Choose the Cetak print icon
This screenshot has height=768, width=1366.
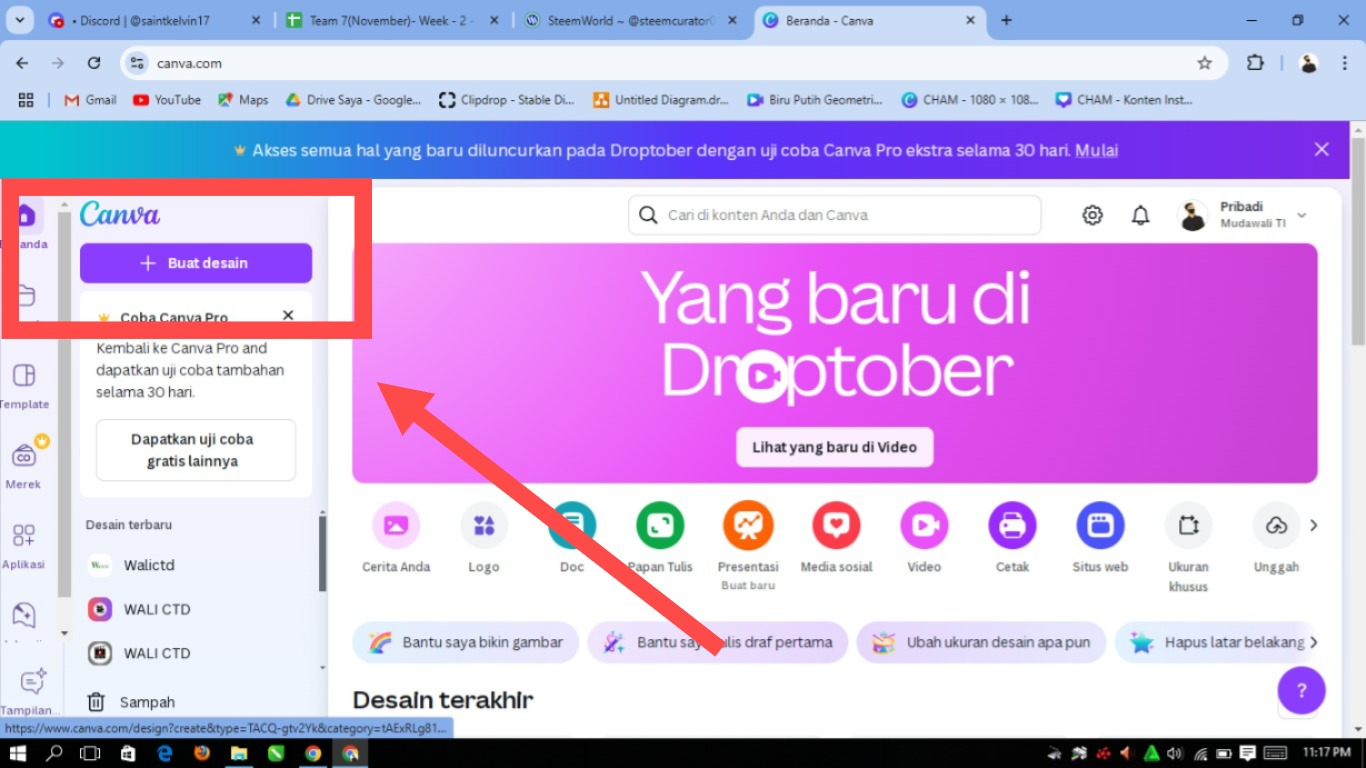(x=1012, y=526)
